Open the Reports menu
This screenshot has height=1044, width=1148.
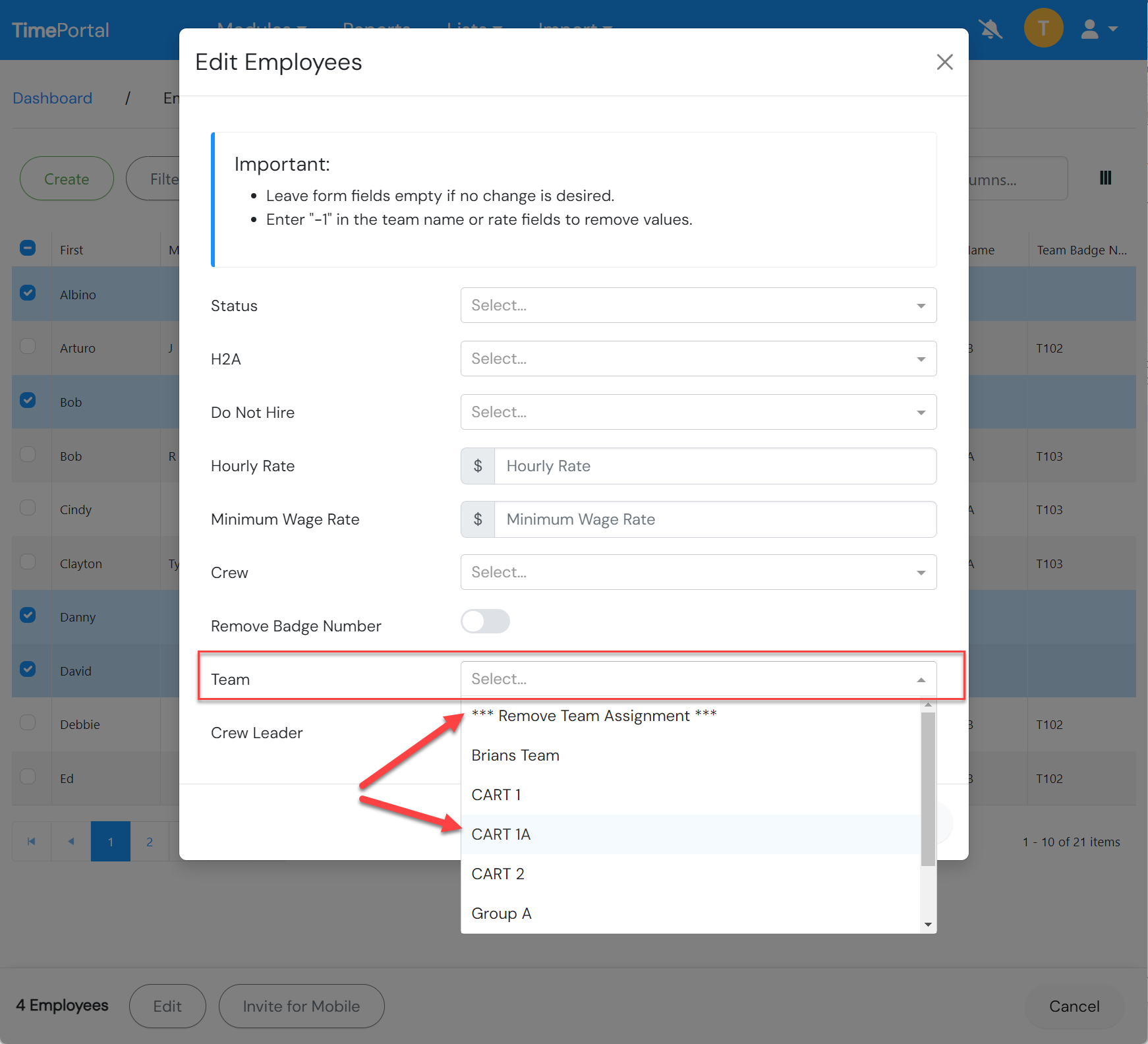376,29
